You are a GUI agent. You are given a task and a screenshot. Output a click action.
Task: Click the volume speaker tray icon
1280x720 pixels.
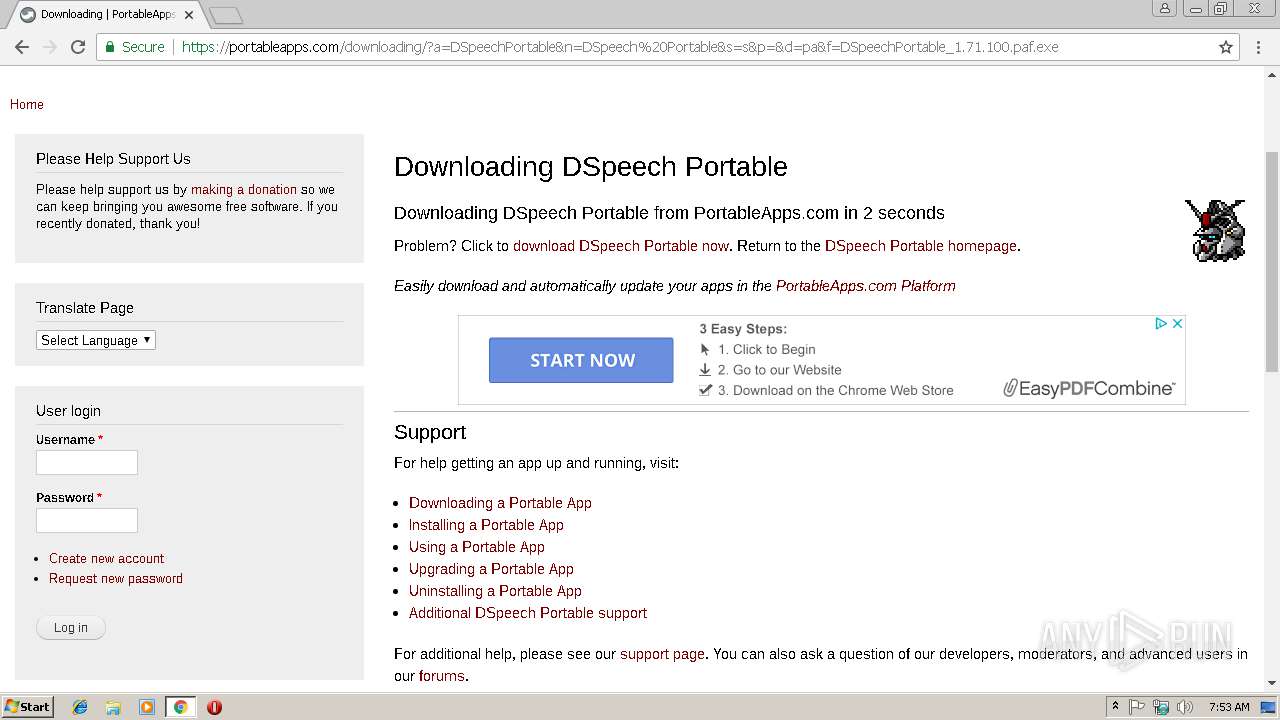click(1185, 707)
